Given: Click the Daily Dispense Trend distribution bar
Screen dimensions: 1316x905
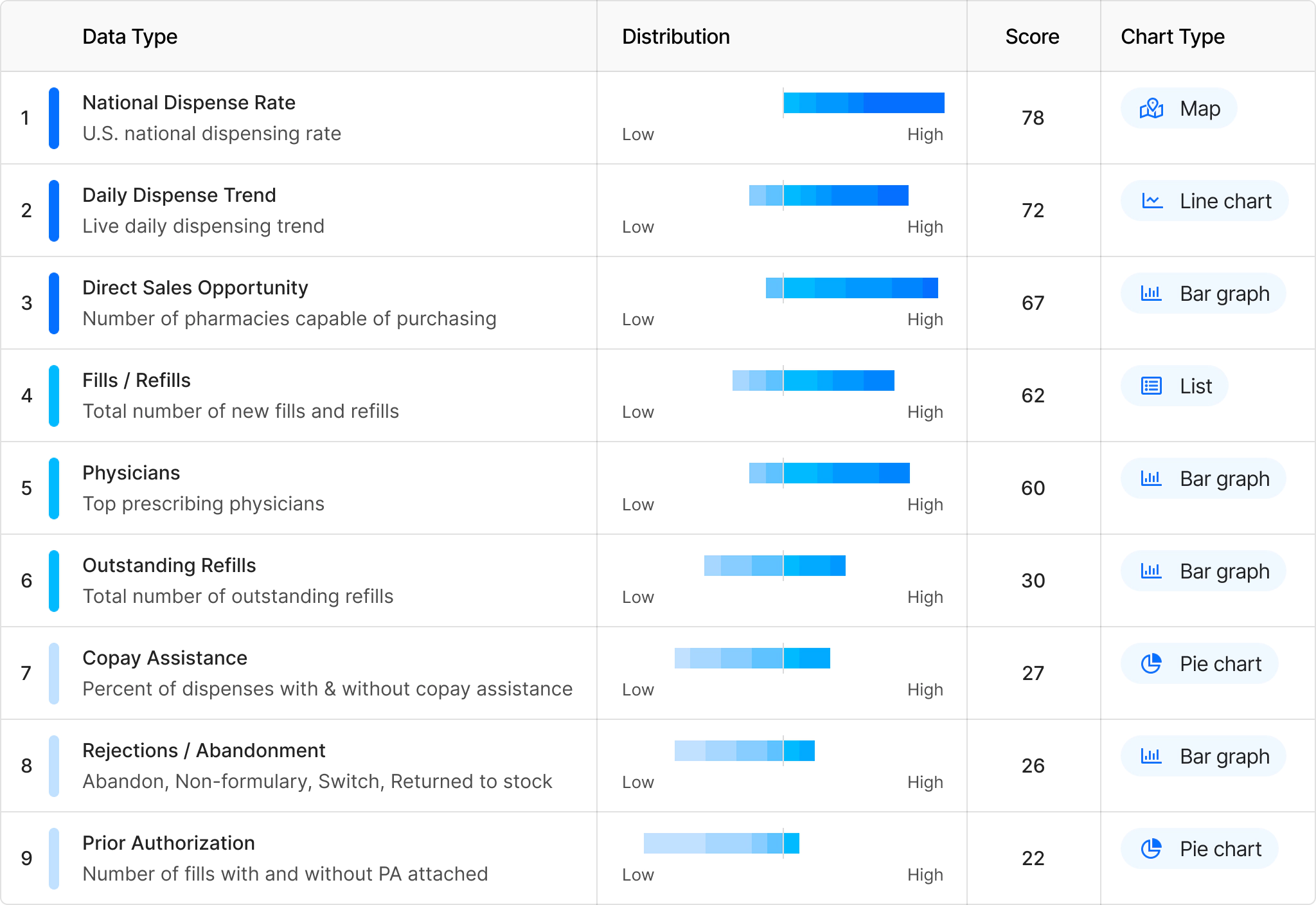Looking at the screenshot, I should pyautogui.click(x=829, y=195).
